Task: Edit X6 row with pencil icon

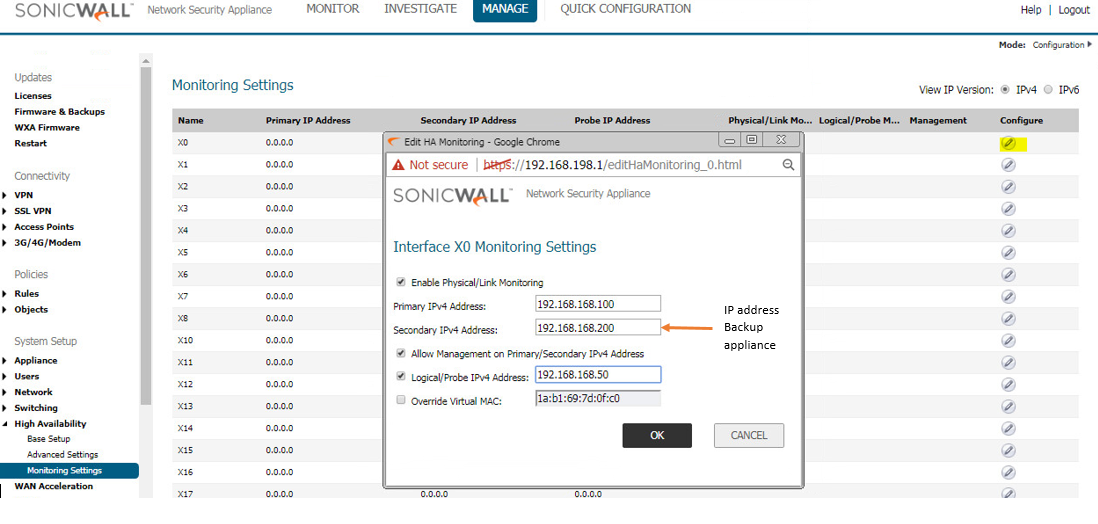Action: click(x=1008, y=275)
